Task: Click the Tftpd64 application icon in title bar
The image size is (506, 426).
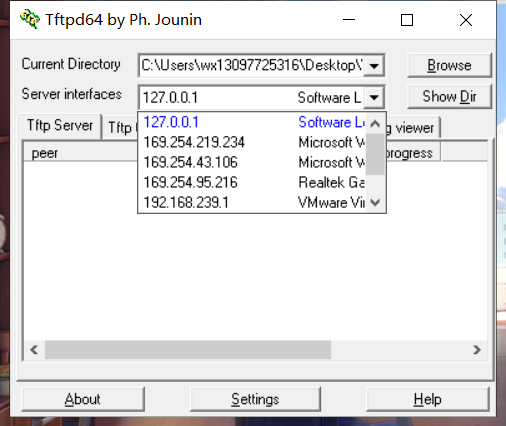Action: point(30,19)
